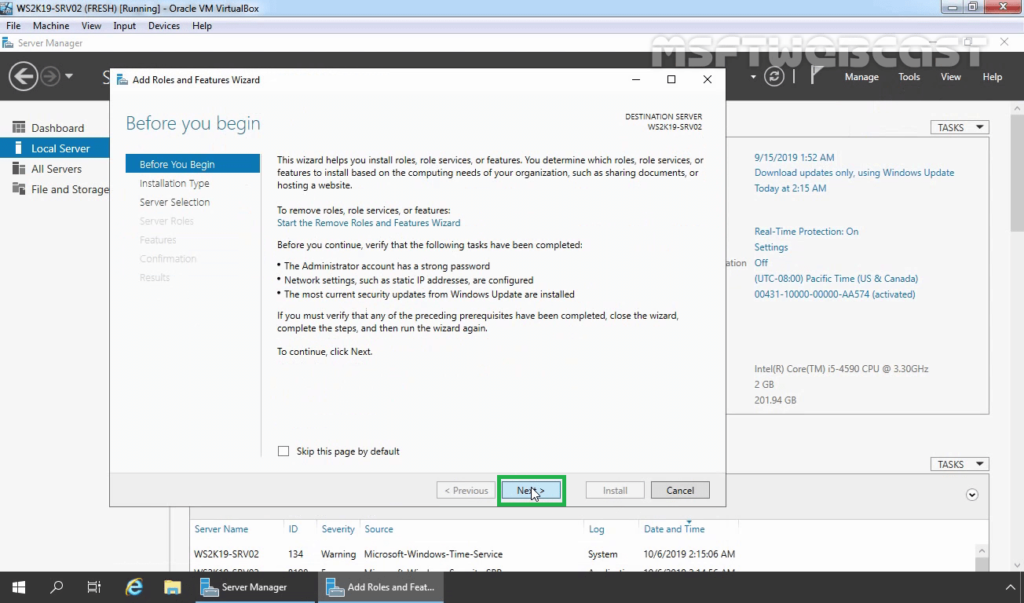Click Today at 2:15 AM link

click(790, 188)
